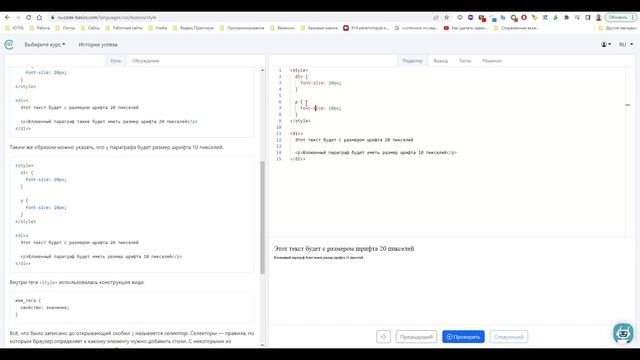
Task: Open the user account dropdown
Action: [x=606, y=44]
